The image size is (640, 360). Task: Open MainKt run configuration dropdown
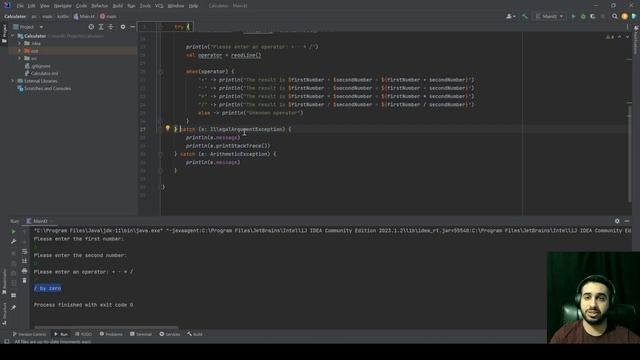pos(550,16)
